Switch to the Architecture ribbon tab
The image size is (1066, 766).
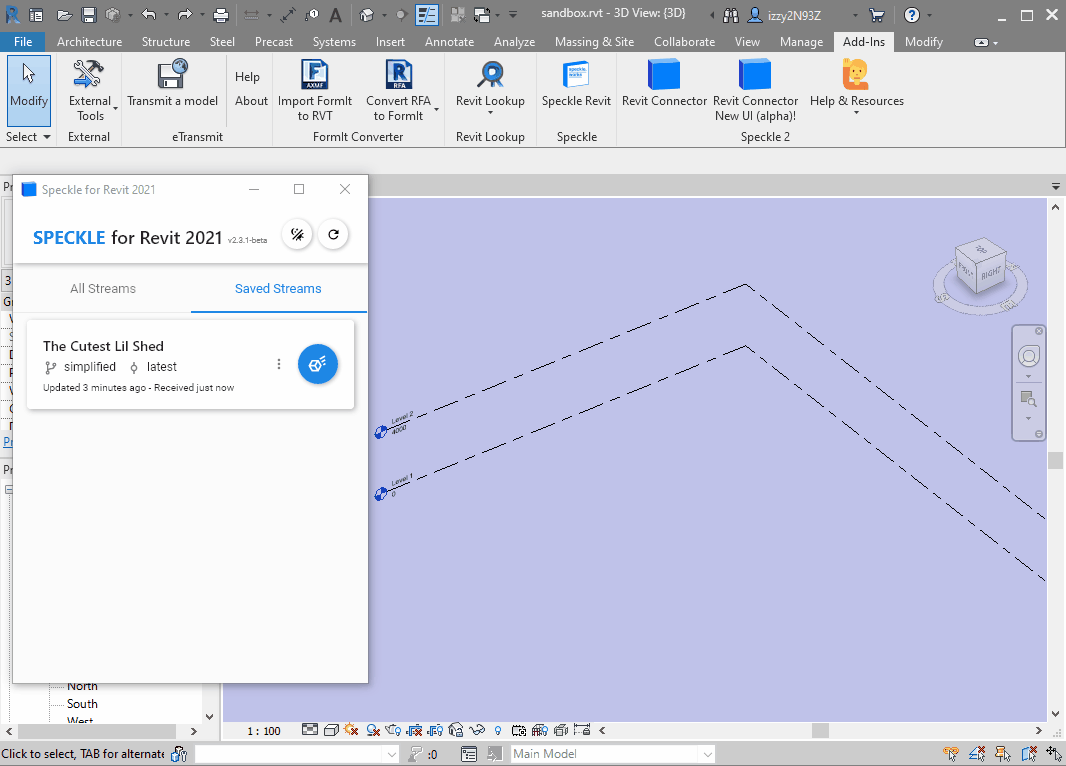tap(90, 41)
